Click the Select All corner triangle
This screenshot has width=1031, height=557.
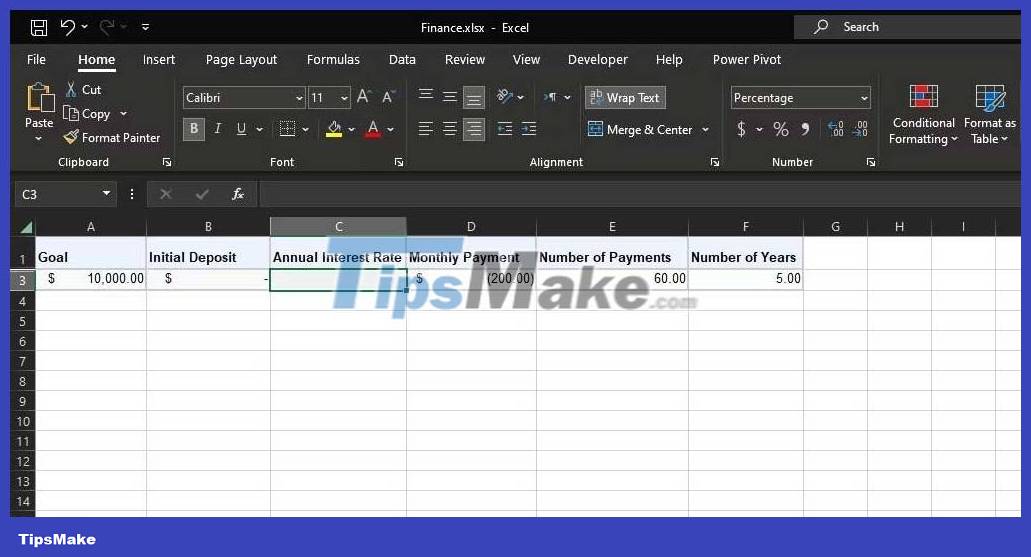click(x=26, y=228)
